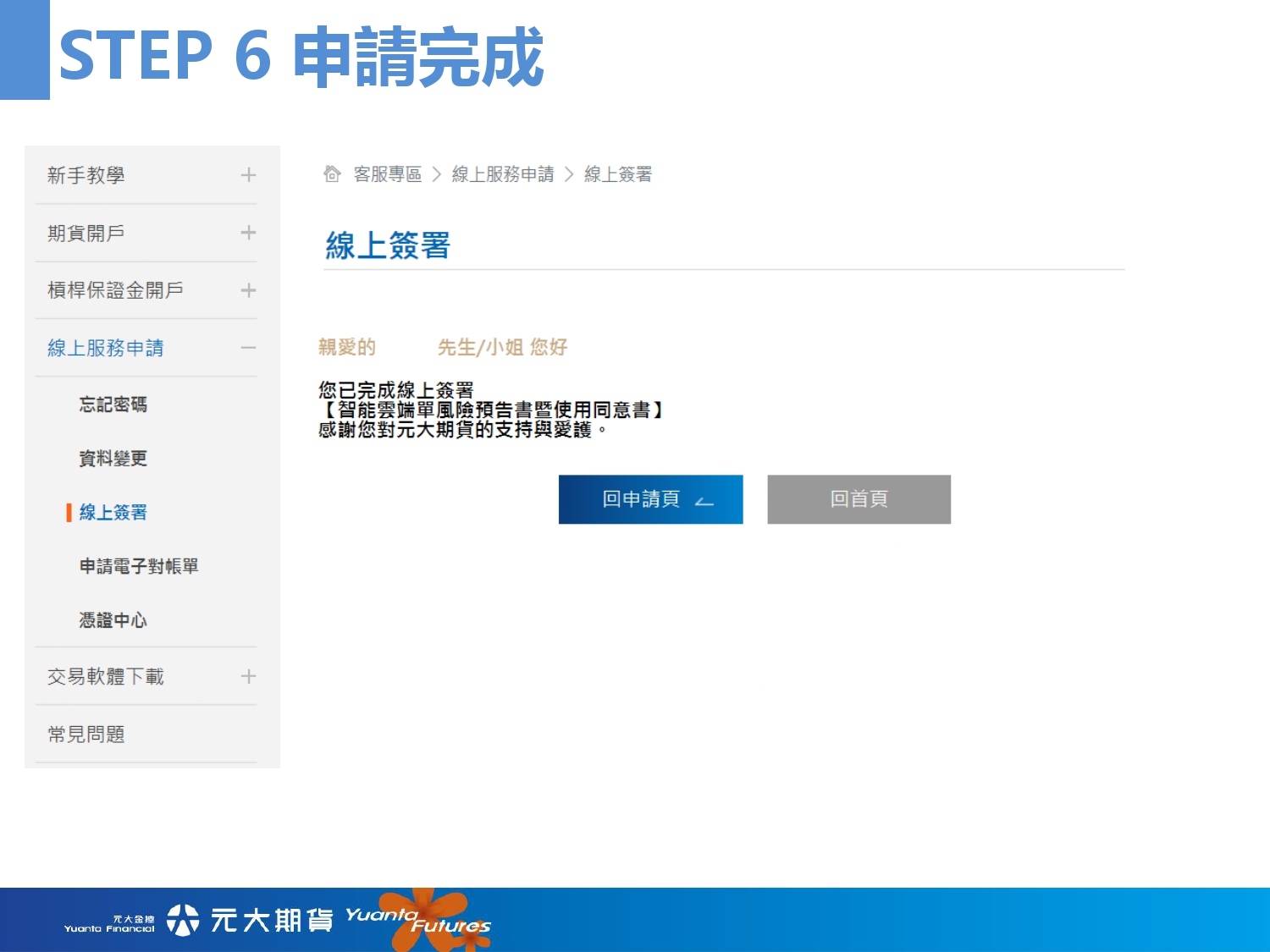Select 線上簽署 in sidebar submenu

pyautogui.click(x=113, y=512)
